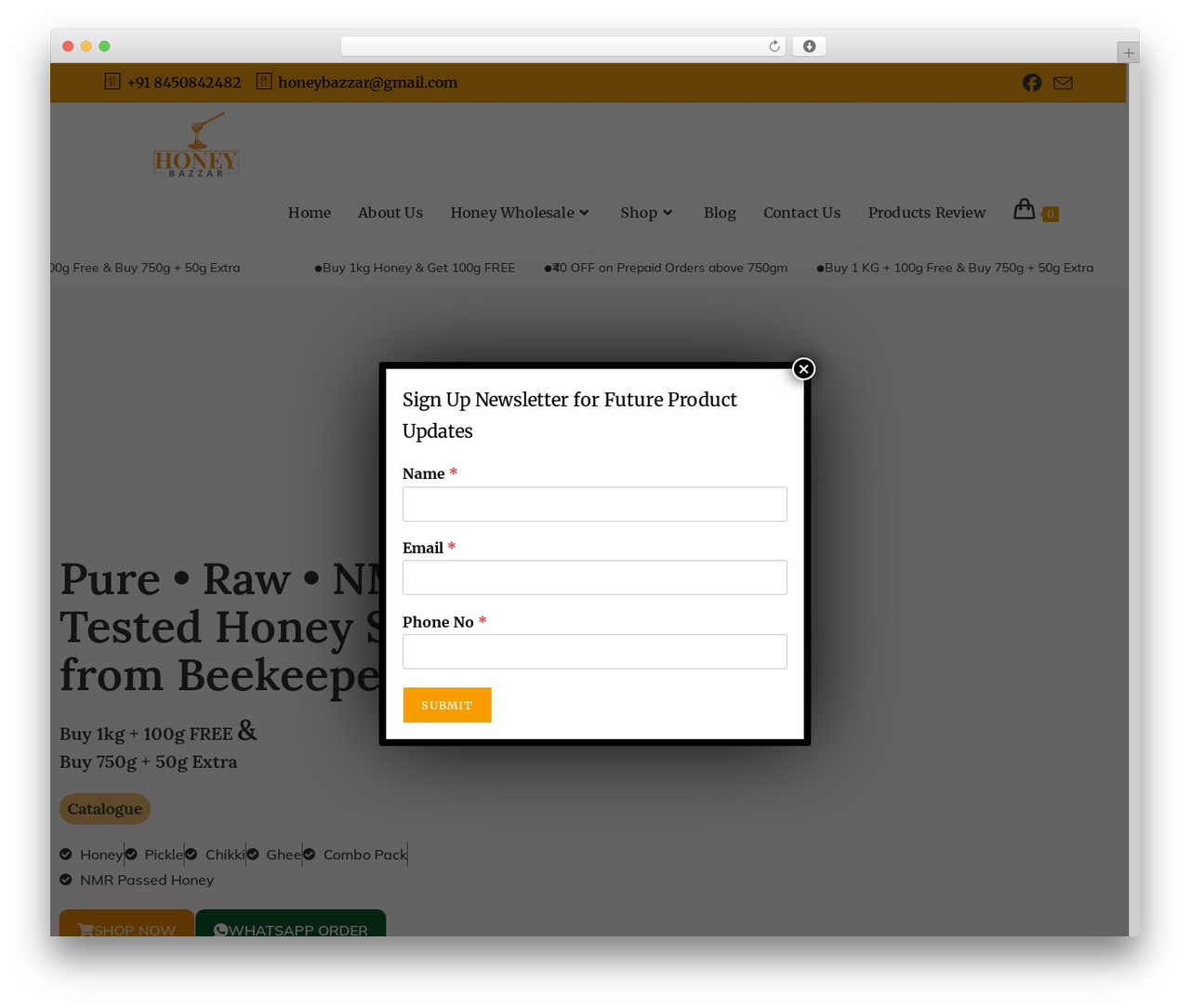The height and width of the screenshot is (1008, 1190).
Task: Click the email icon beside honeybazzar@gmail.com
Action: pyautogui.click(x=264, y=82)
